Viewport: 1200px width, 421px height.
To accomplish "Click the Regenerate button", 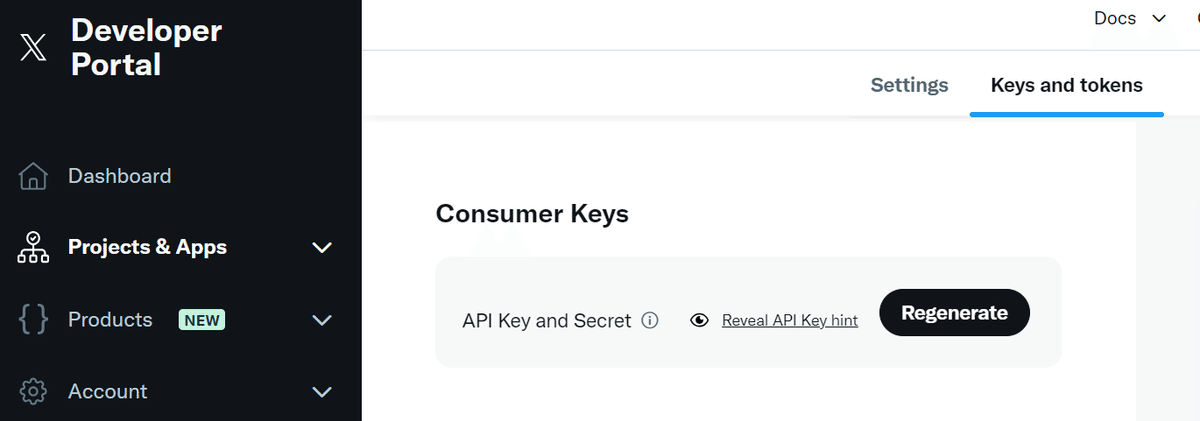I will [954, 313].
